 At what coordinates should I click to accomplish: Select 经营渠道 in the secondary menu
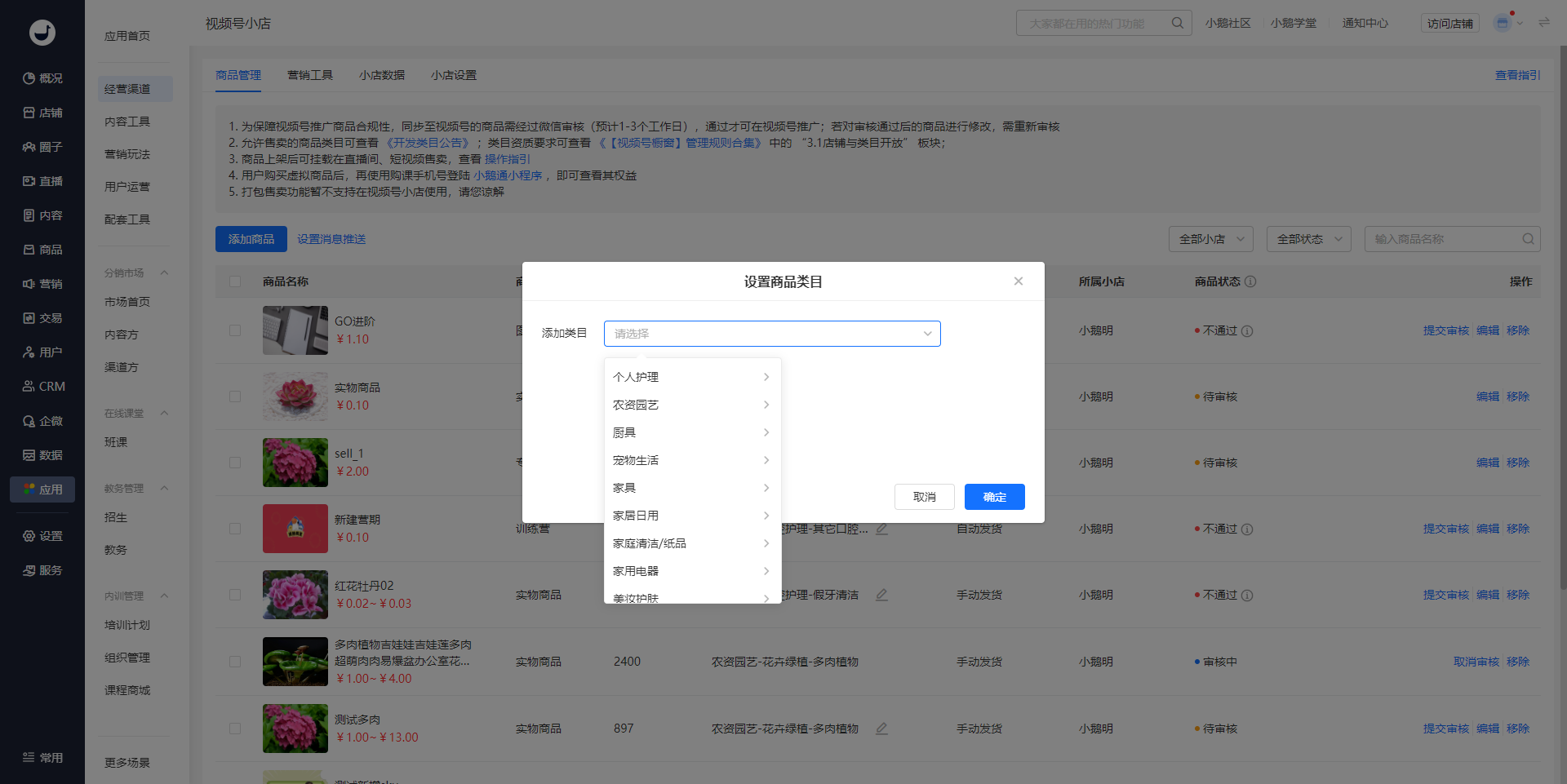[135, 89]
